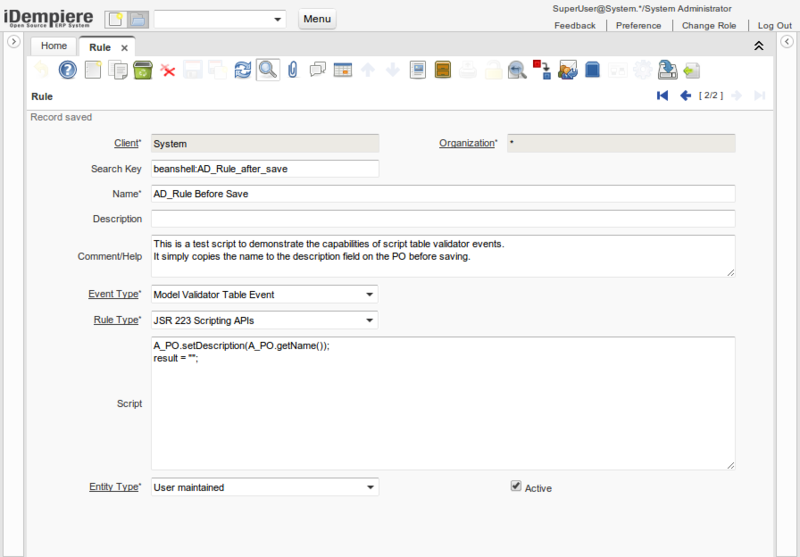Expand the Rule Type dropdown list

pos(369,321)
